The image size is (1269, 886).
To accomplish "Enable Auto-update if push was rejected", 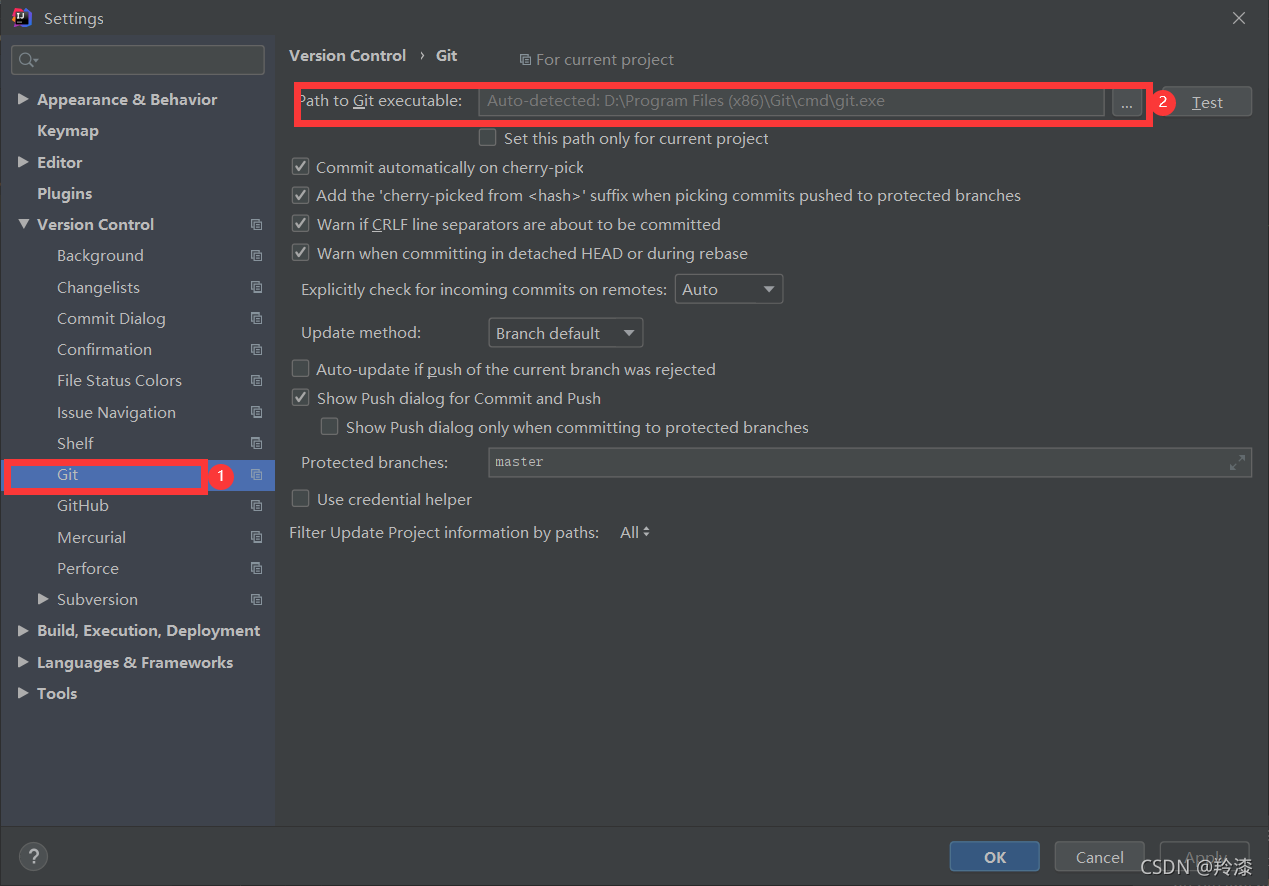I will pos(300,369).
